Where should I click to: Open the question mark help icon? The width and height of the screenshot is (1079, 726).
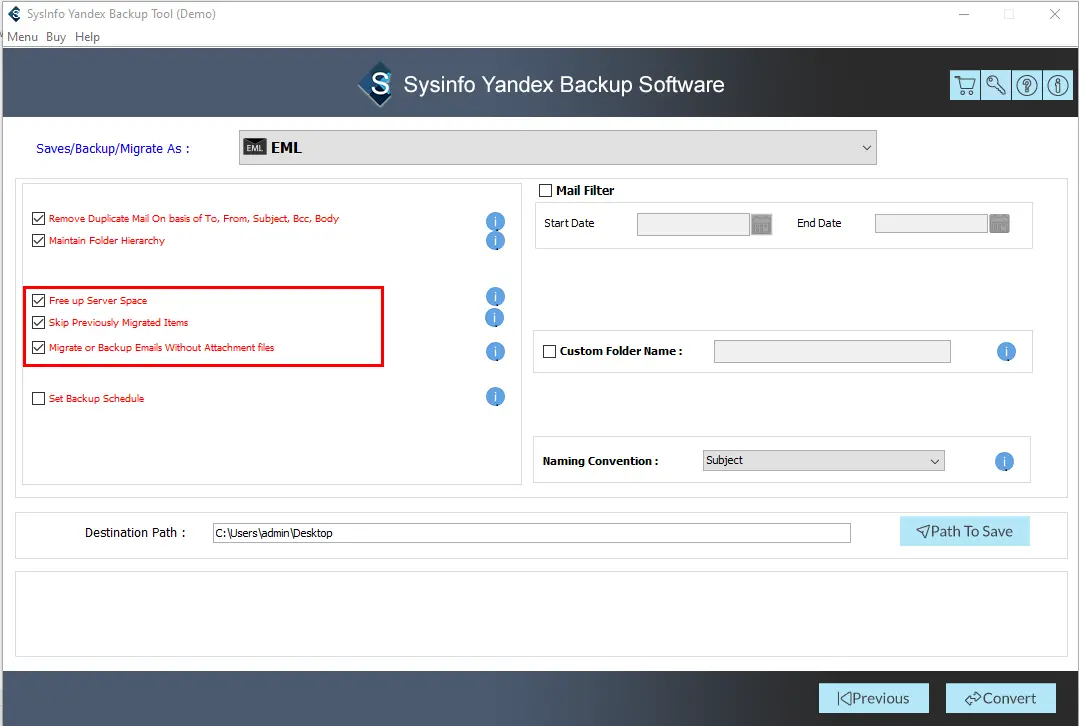[x=1027, y=86]
